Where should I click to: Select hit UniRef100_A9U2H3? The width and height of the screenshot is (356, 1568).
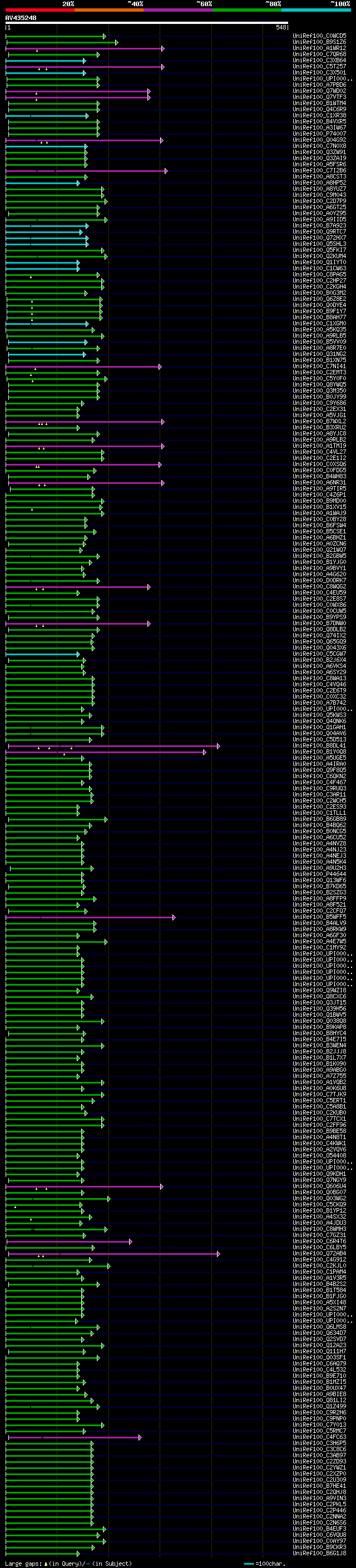pos(319,868)
